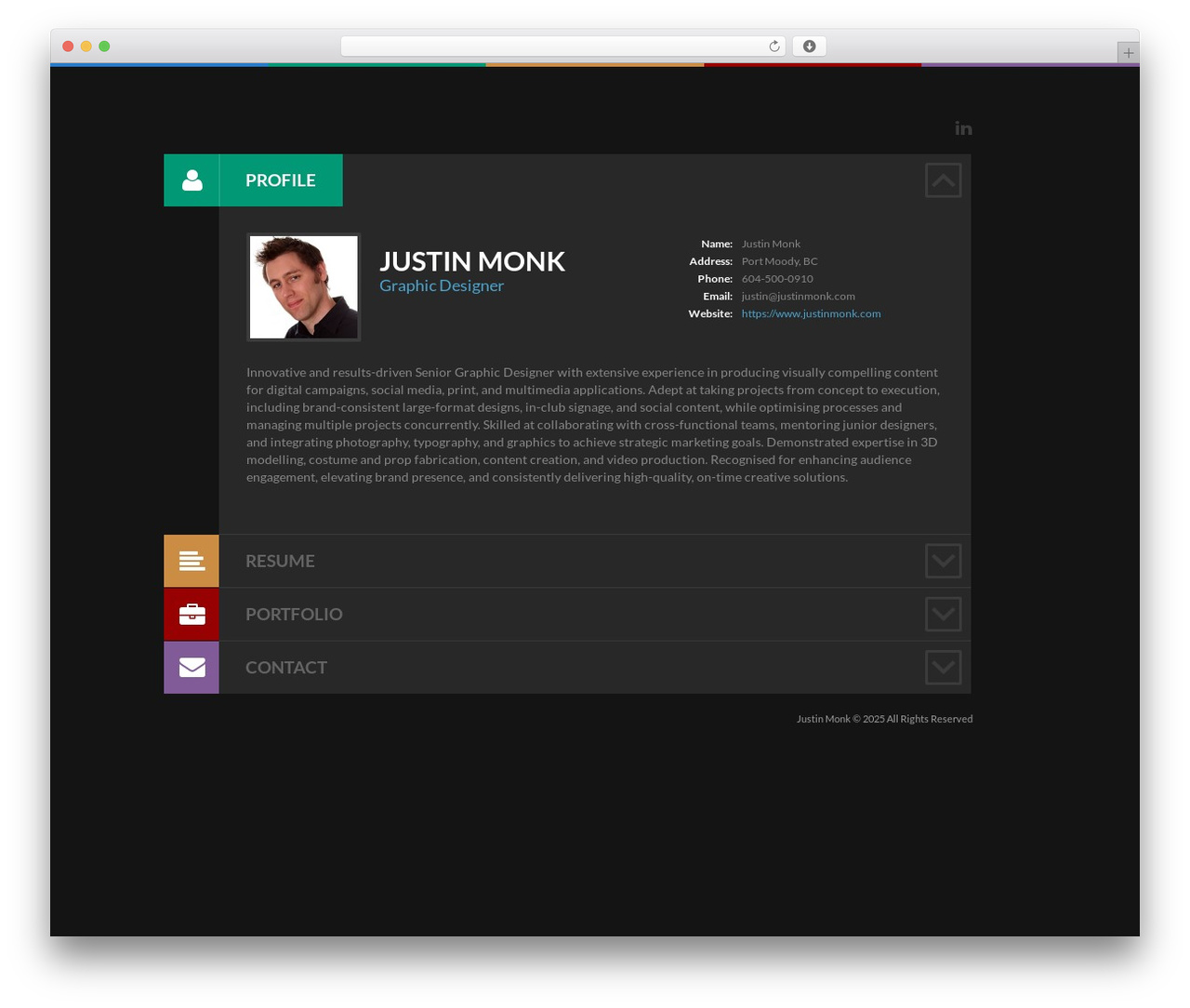
Task: Click the purple contact envelope icon
Action: (192, 667)
